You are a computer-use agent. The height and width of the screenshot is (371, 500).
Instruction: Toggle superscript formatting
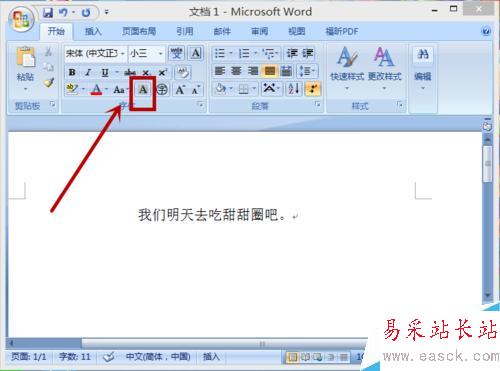pyautogui.click(x=162, y=72)
